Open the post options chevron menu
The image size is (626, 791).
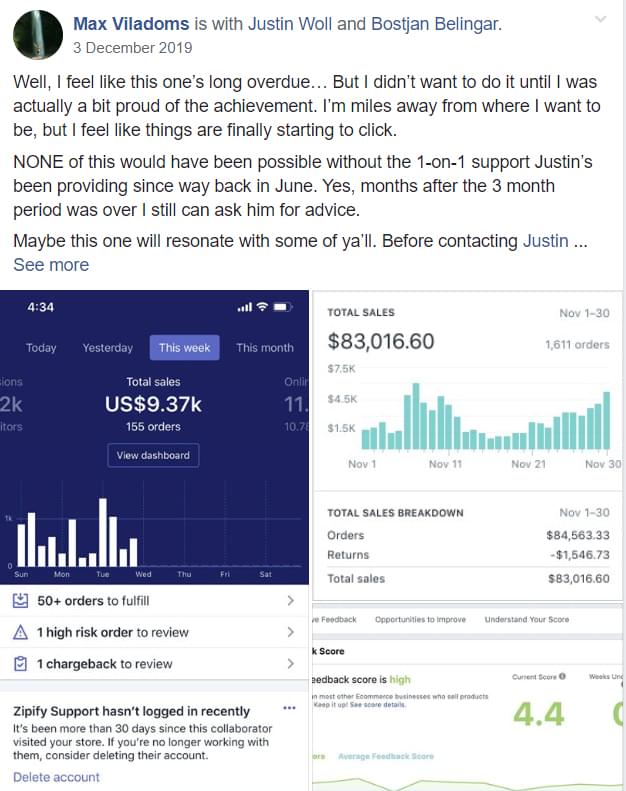coord(600,19)
